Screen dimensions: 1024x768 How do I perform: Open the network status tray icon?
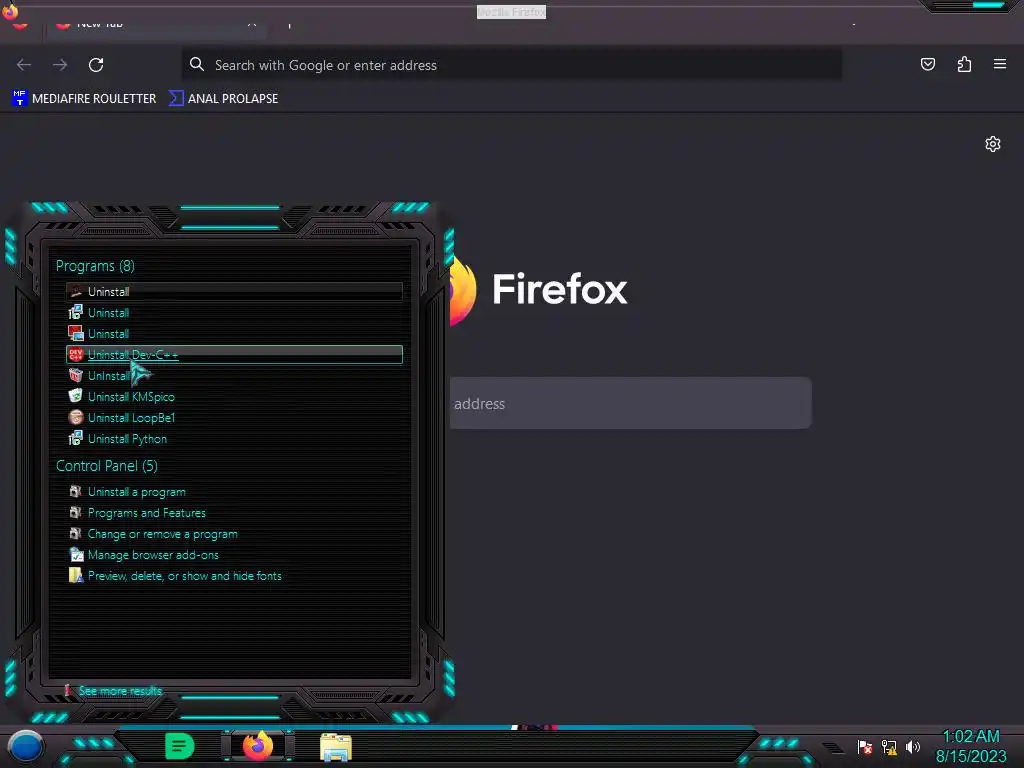point(889,747)
